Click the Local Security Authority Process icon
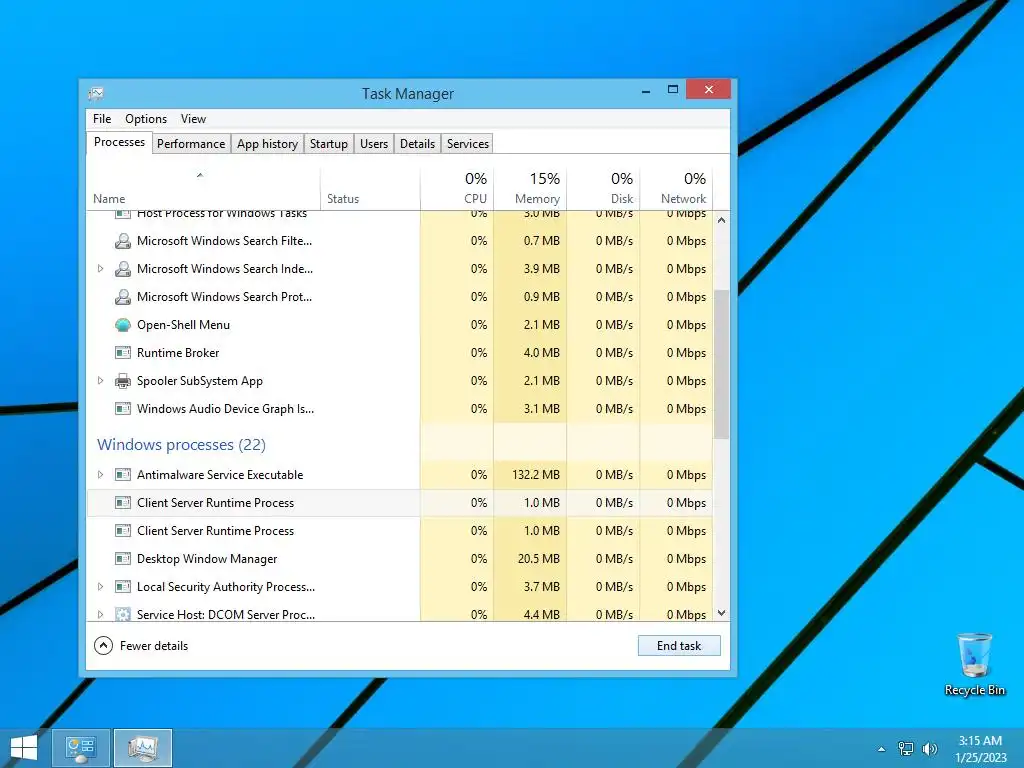Viewport: 1024px width, 768px height. (123, 587)
